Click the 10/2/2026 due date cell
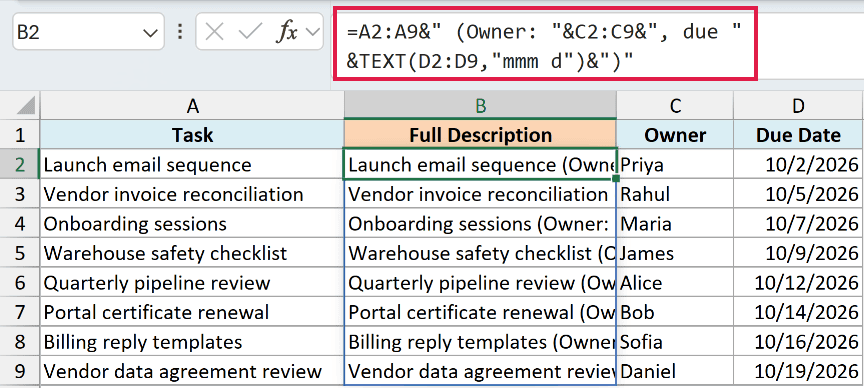The height and width of the screenshot is (388, 864). tap(798, 164)
